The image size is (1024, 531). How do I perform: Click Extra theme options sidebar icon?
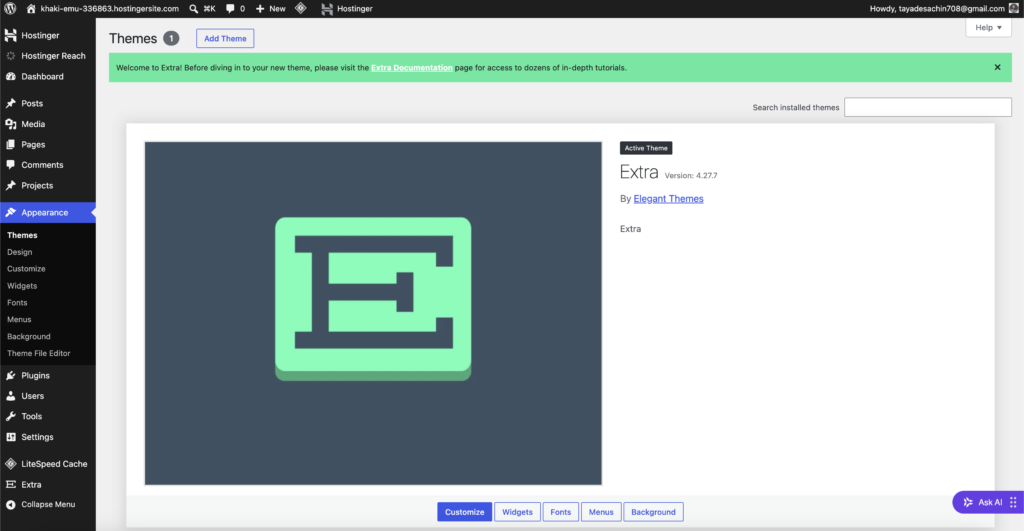pyautogui.click(x=10, y=485)
